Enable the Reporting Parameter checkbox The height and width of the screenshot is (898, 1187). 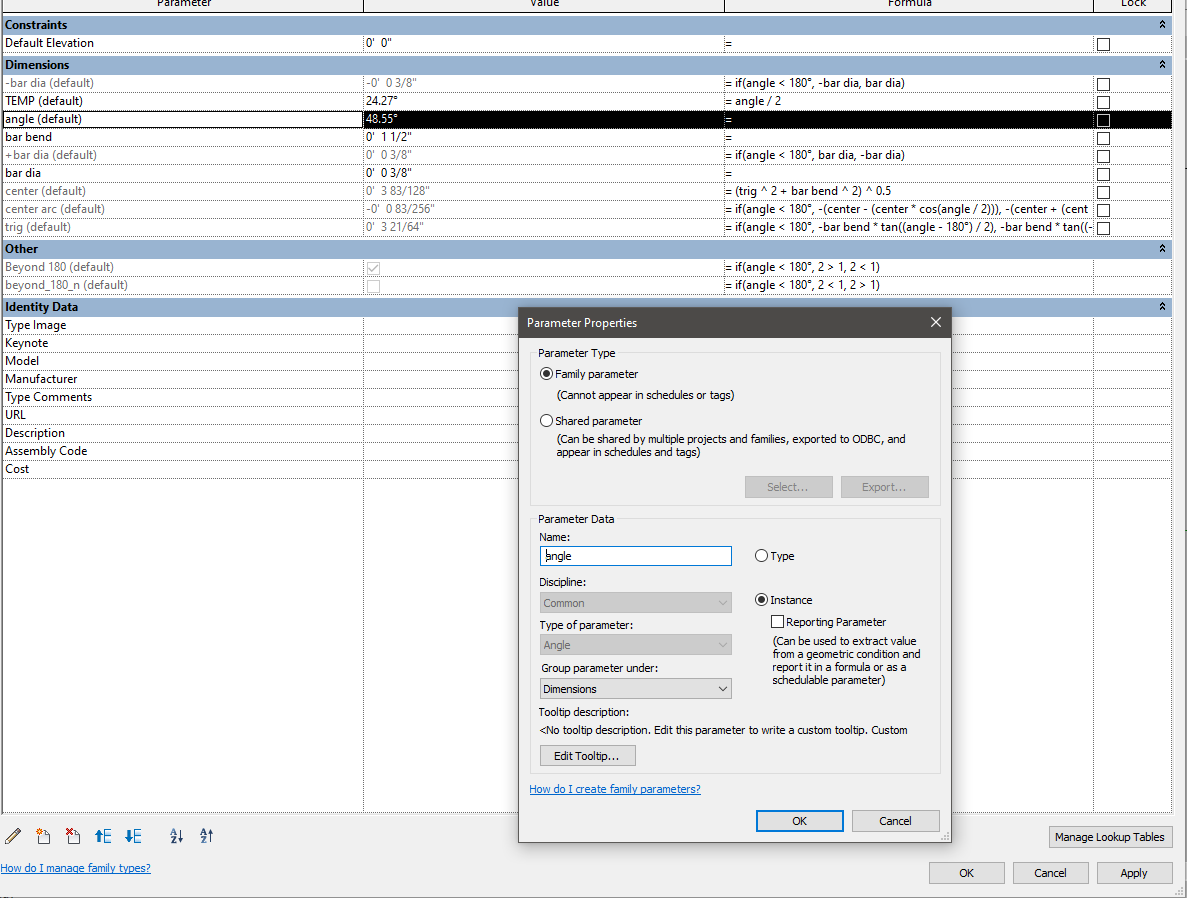777,622
